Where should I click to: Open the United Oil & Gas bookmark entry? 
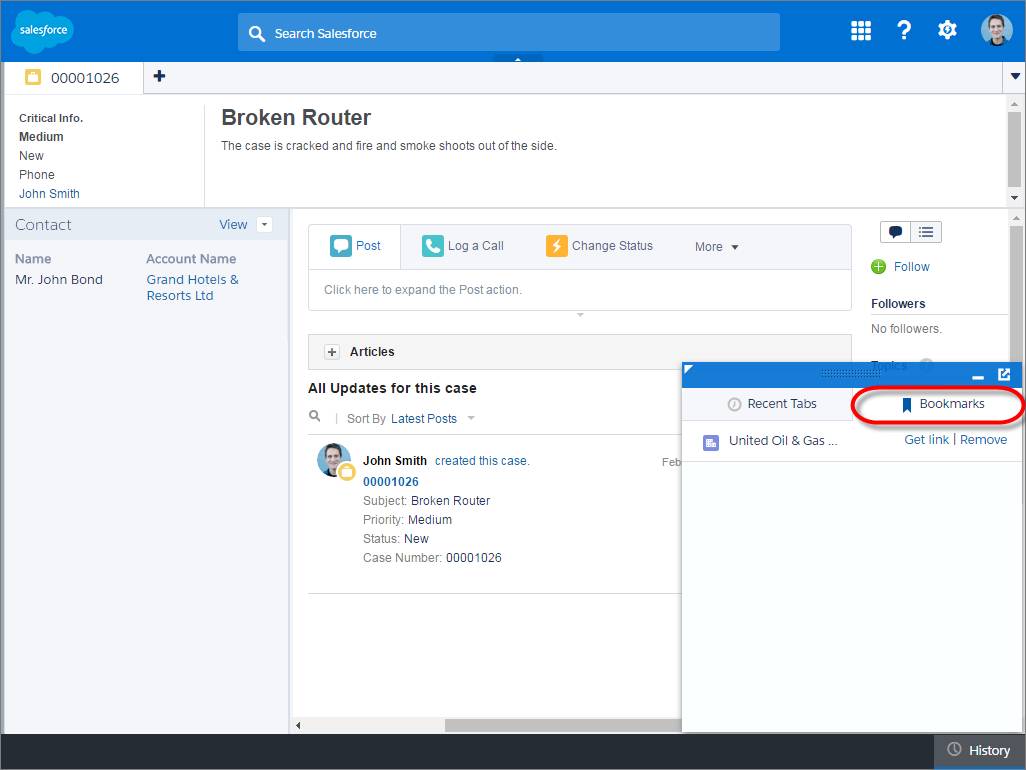point(783,441)
